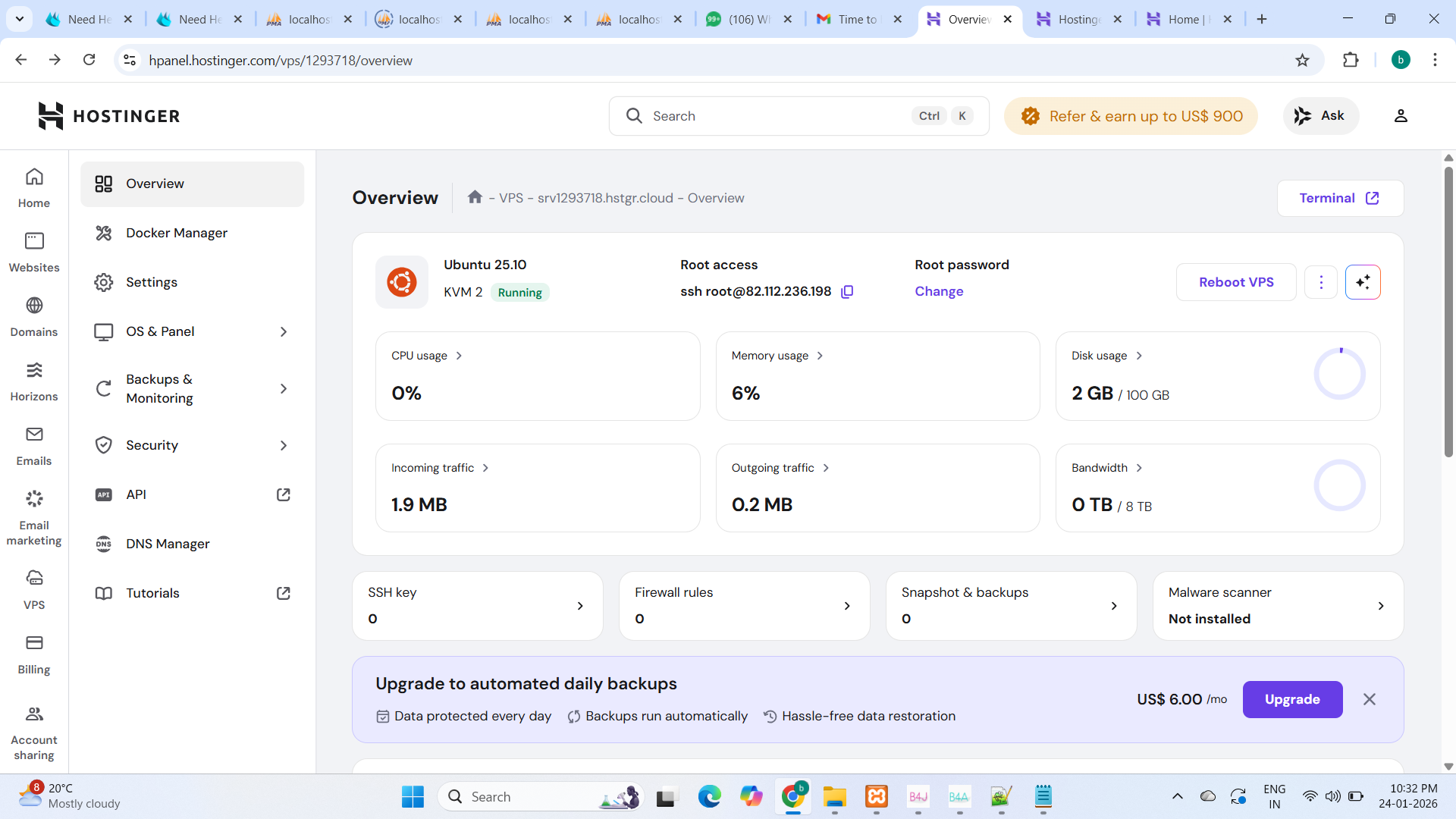The image size is (1456, 819).
Task: Click the home breadcrumb icon
Action: [x=475, y=197]
